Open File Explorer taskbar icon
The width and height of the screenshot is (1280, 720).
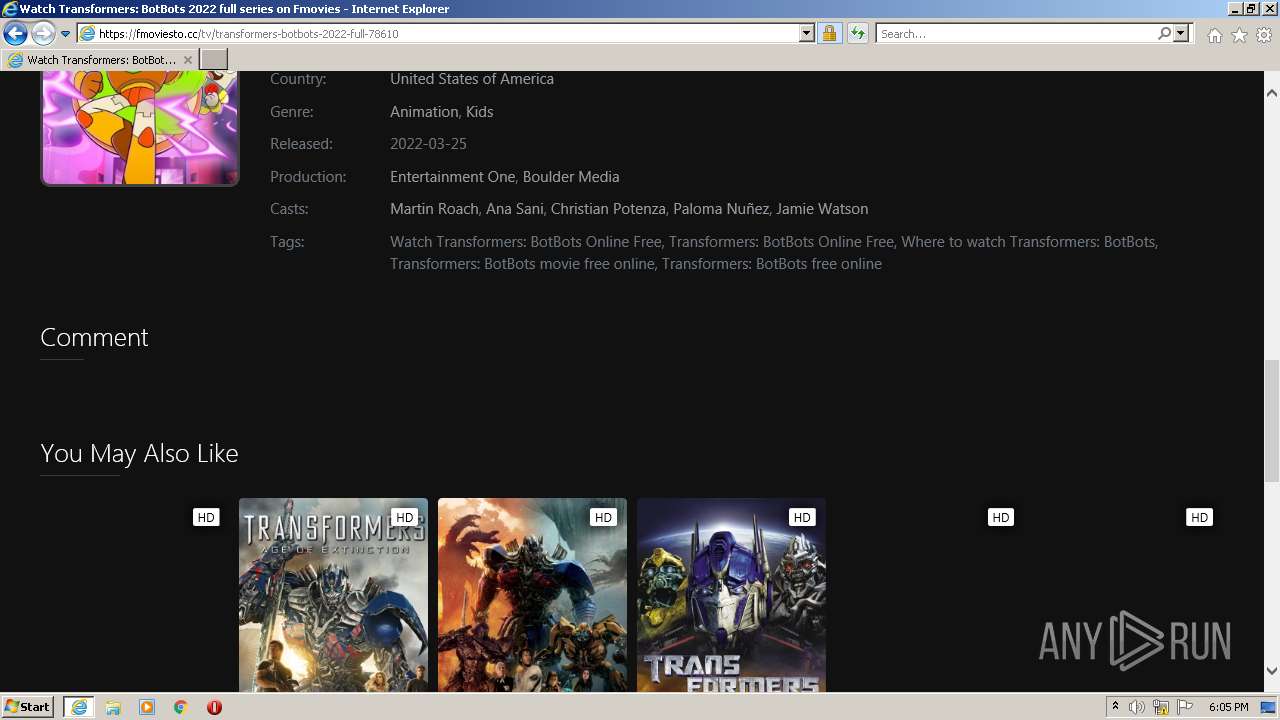[x=113, y=707]
